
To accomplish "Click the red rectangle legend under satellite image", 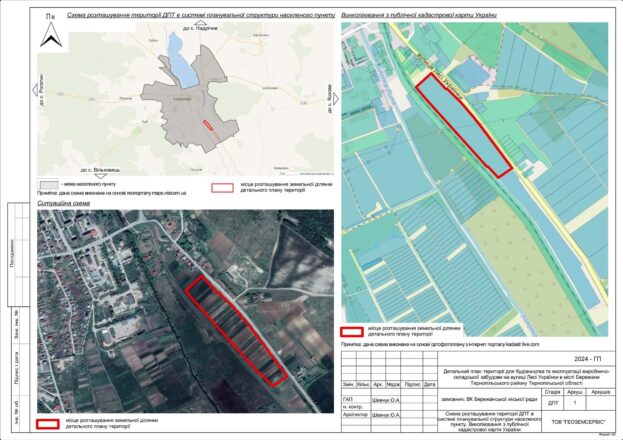I will click(x=50, y=422).
